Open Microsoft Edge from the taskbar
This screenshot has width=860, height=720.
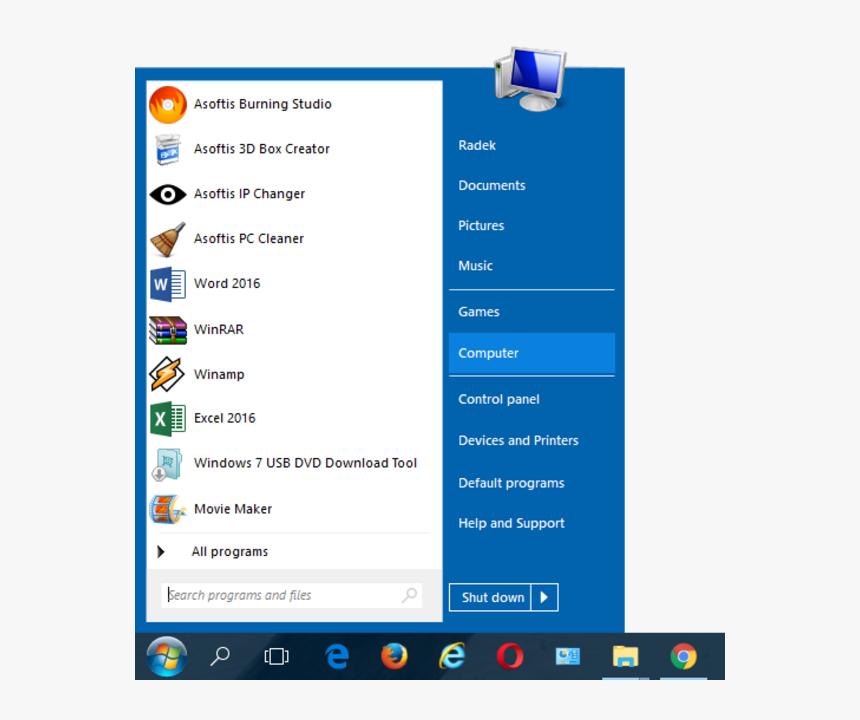(337, 657)
